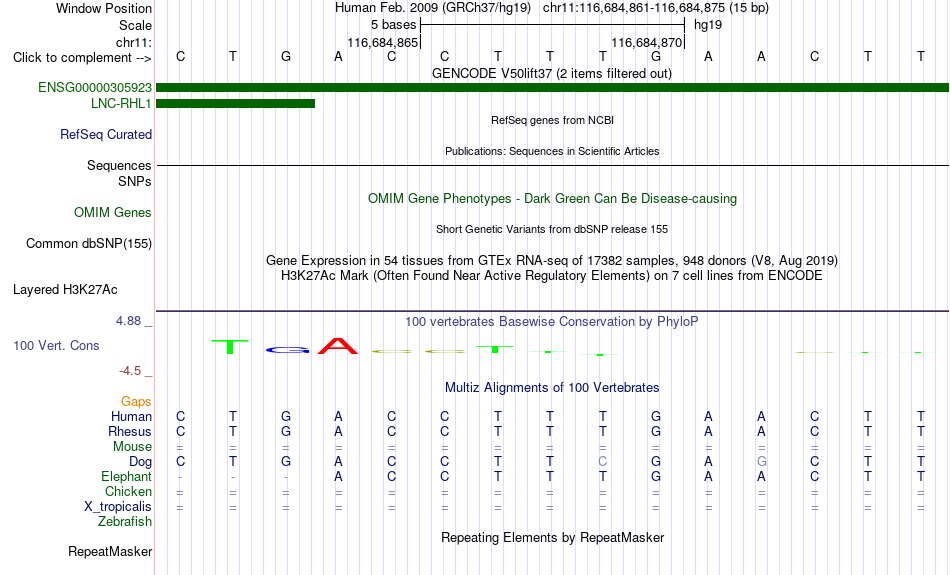Select the Dog species label
This screenshot has height=575, width=950.
(x=141, y=462)
